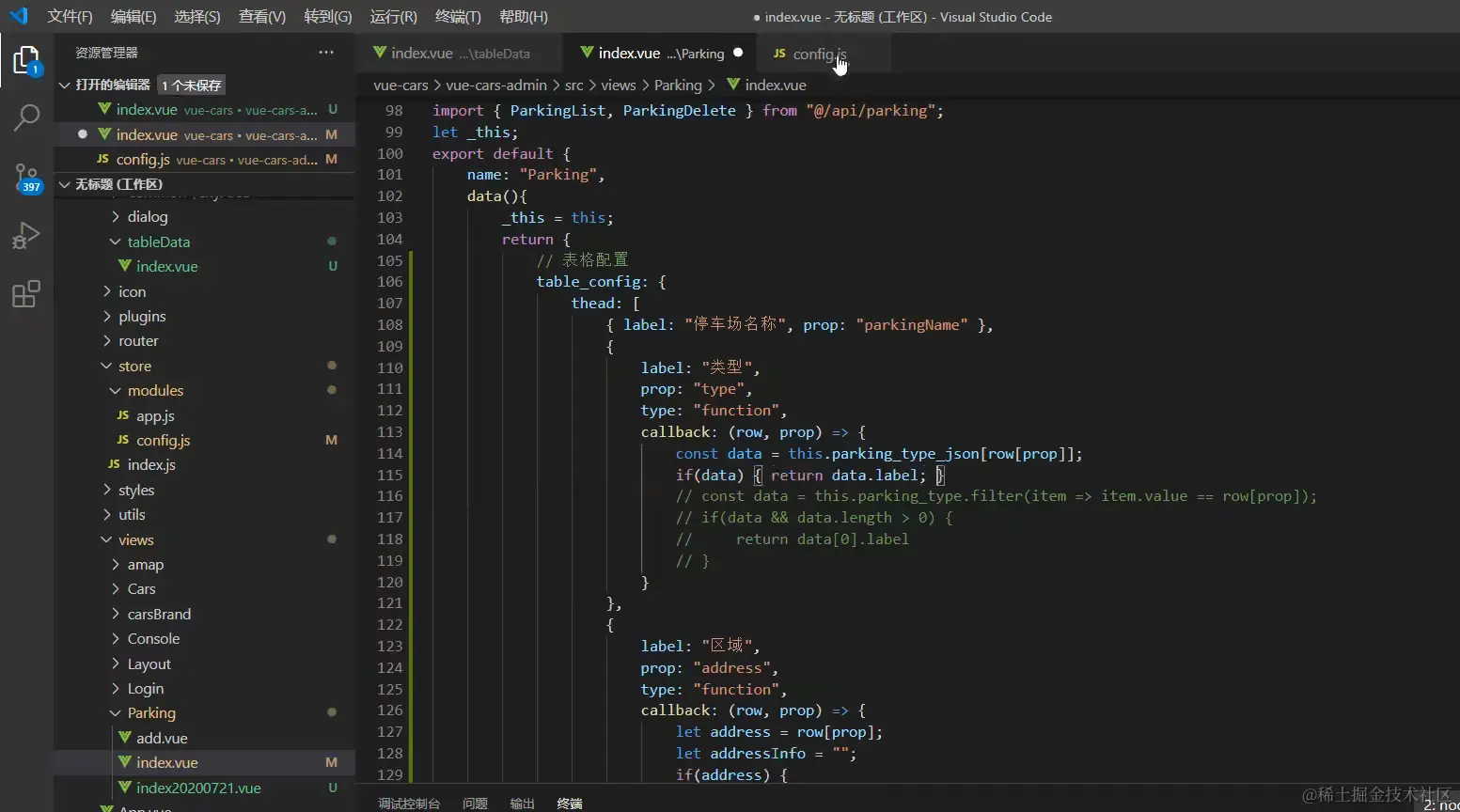Open the 转到(G) menu
Screen dimensions: 1460x812
pos(328,17)
